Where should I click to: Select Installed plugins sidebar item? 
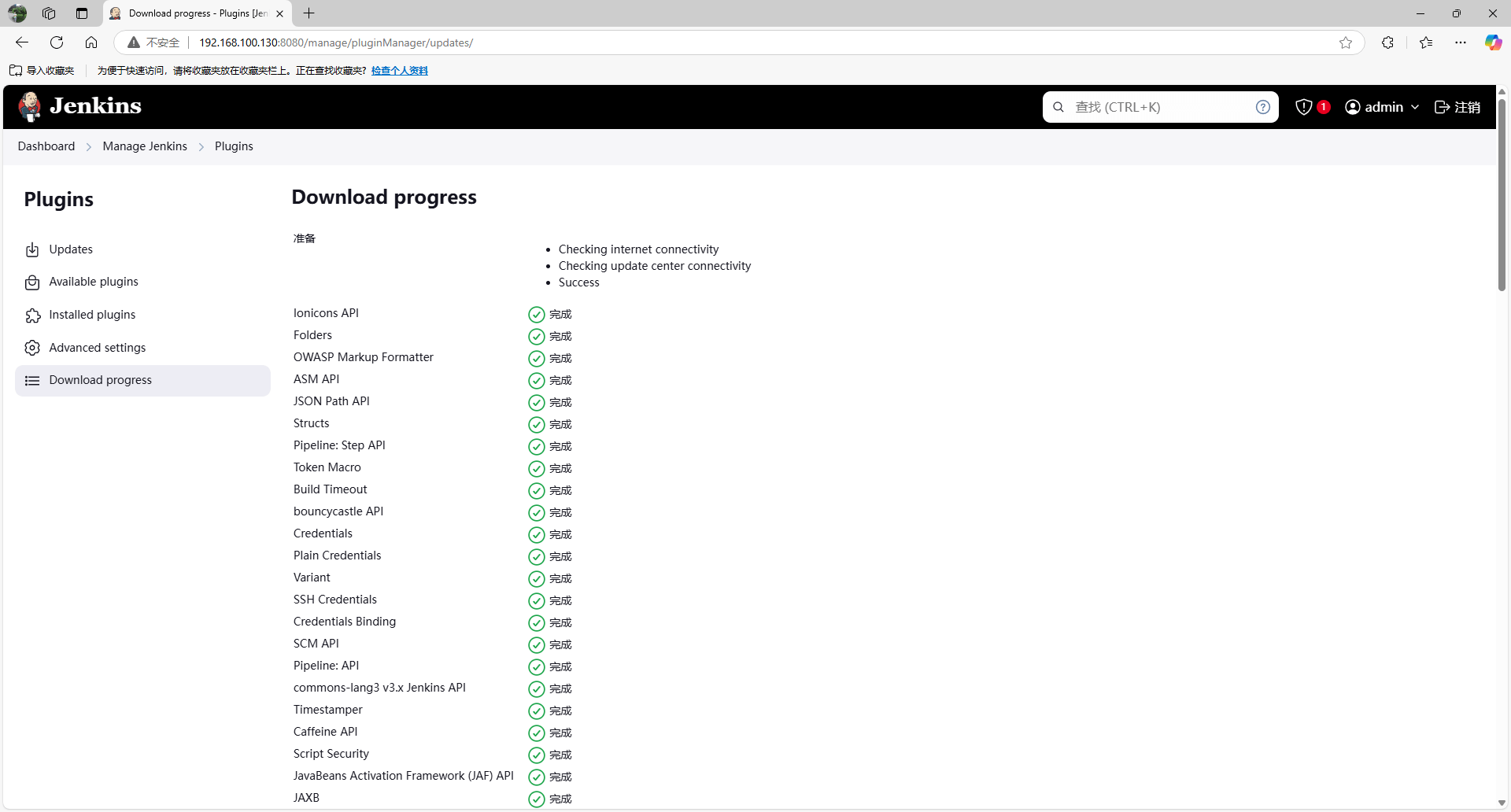(92, 315)
